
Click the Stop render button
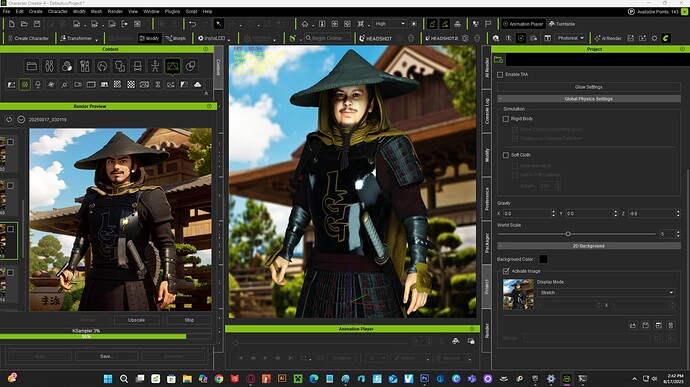tap(189, 320)
